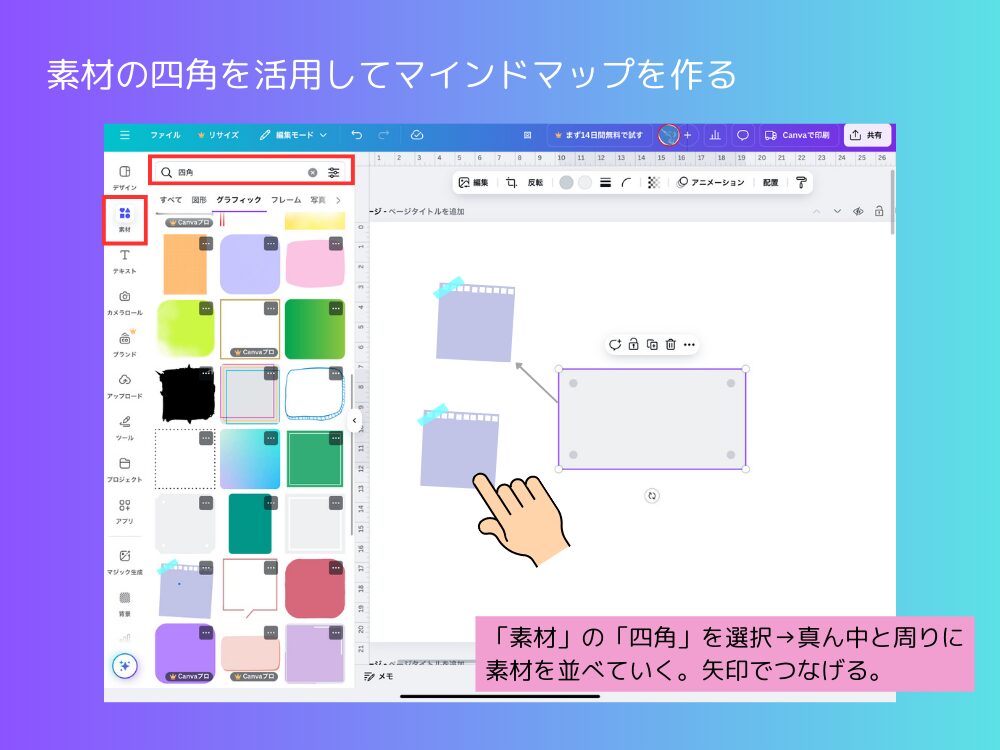
Task: Open the ファイル menu
Action: [x=165, y=135]
